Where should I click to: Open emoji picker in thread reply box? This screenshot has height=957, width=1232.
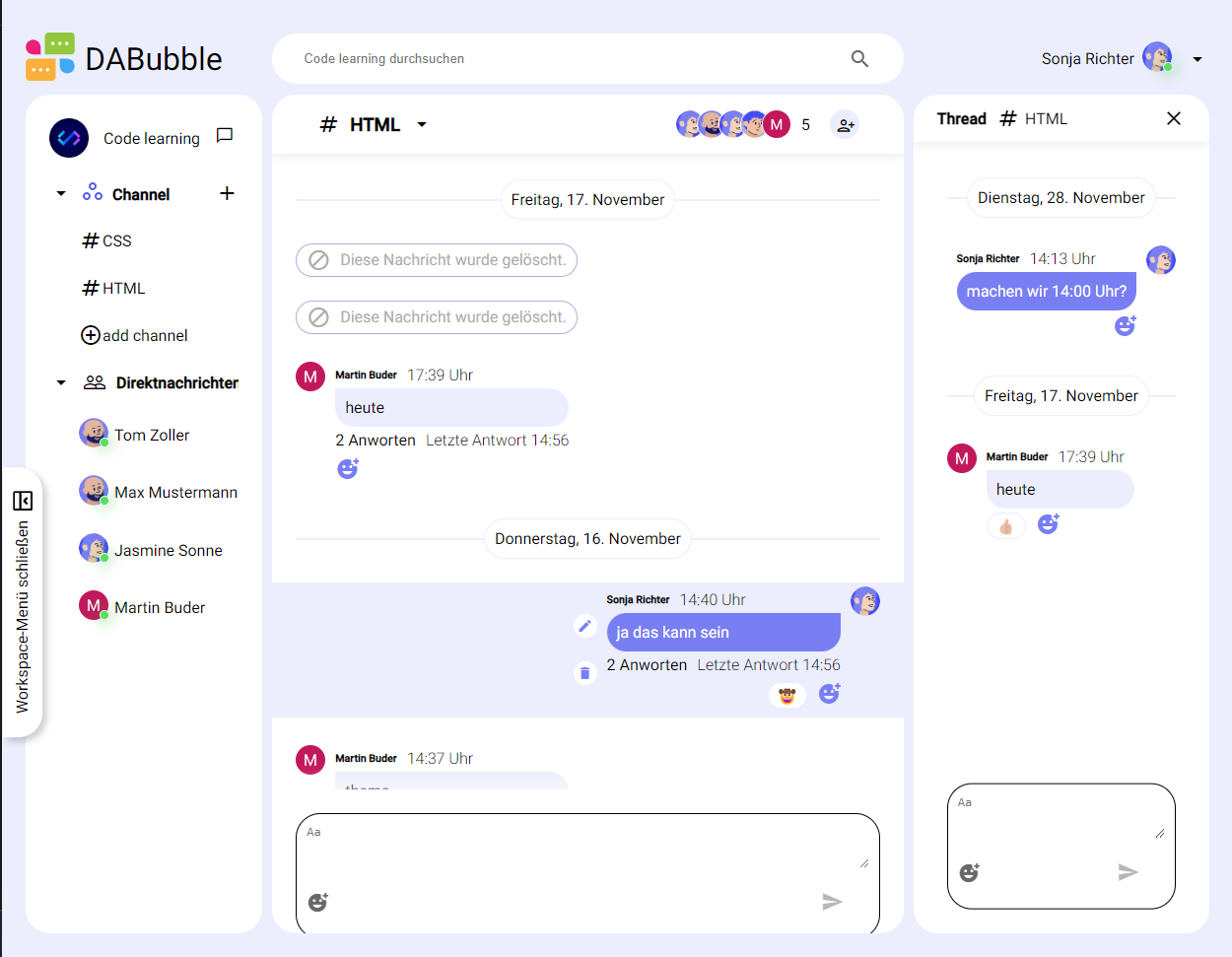[x=970, y=872]
